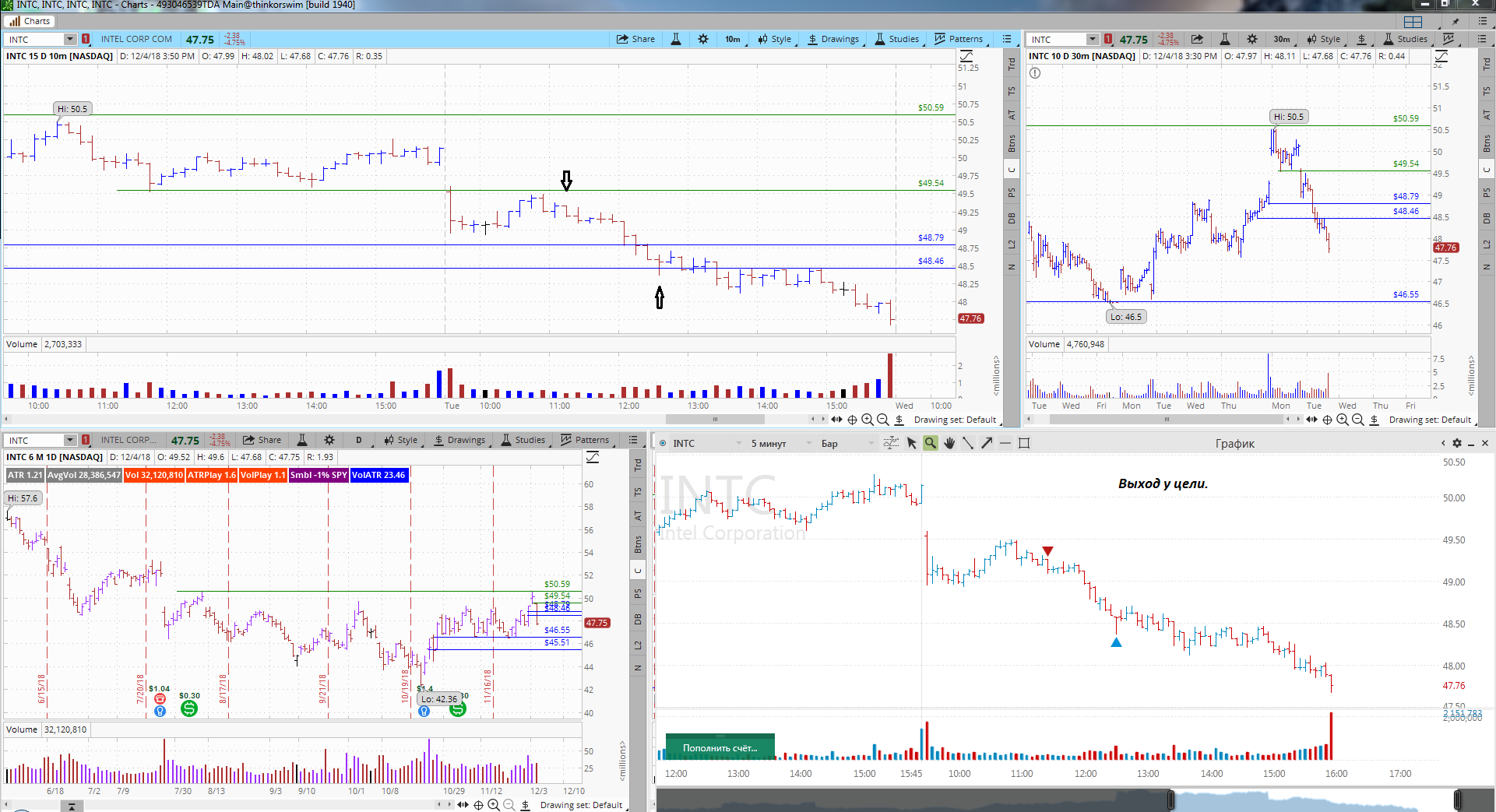Click the flask icon beside Share, 10m chart
This screenshot has height=812, width=1496.
(x=676, y=39)
